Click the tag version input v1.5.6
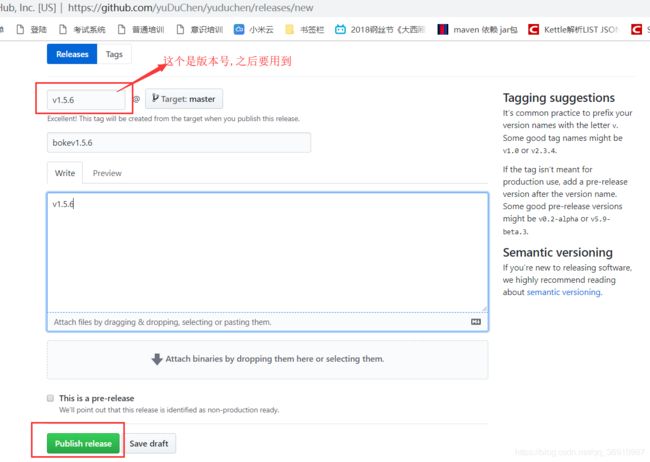The image size is (650, 462). [86, 100]
